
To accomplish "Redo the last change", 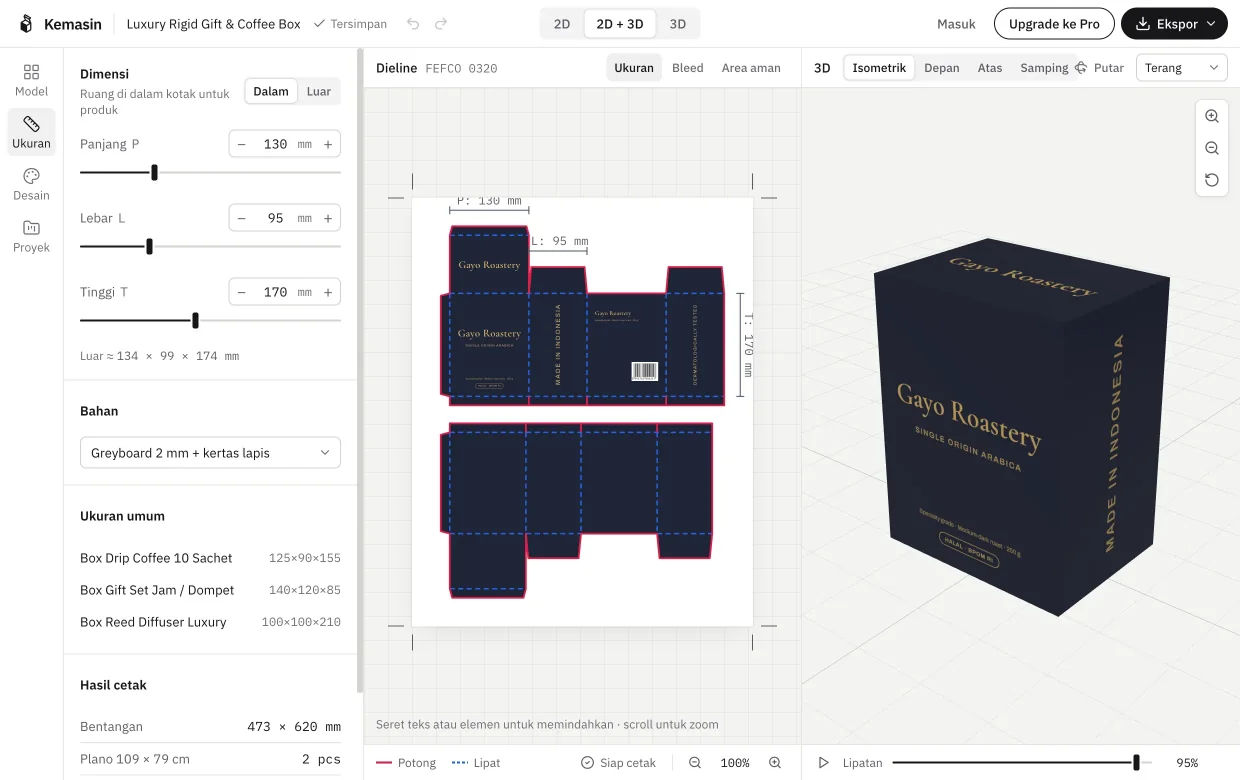I will pos(441,24).
